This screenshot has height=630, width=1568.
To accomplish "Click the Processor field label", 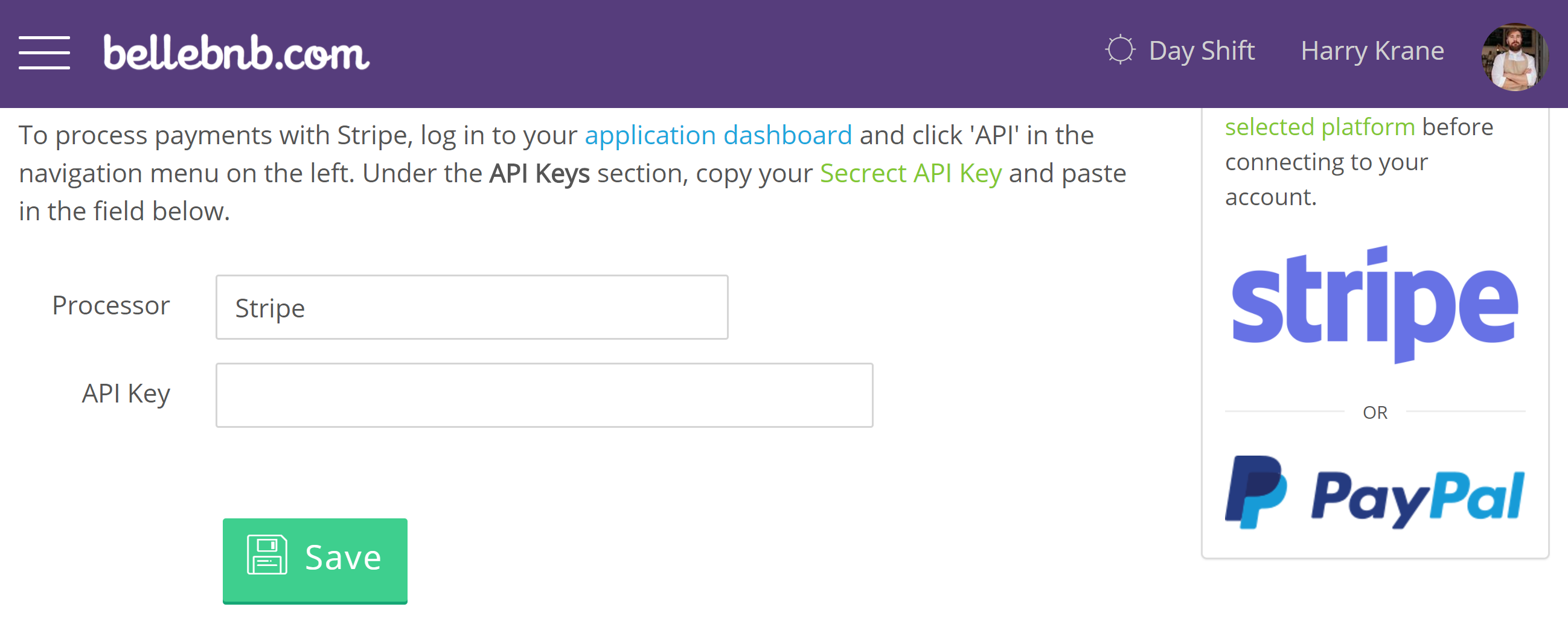I will 110,305.
